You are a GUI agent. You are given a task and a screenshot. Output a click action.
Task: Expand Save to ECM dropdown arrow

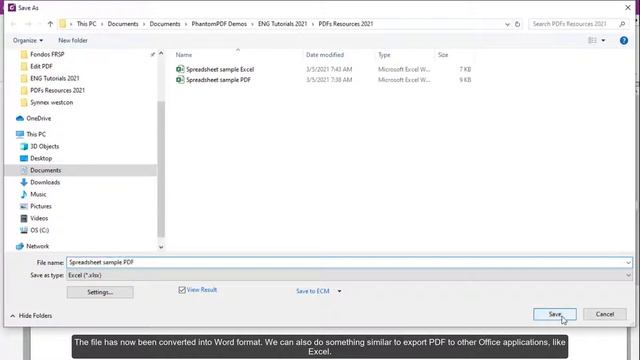339,291
